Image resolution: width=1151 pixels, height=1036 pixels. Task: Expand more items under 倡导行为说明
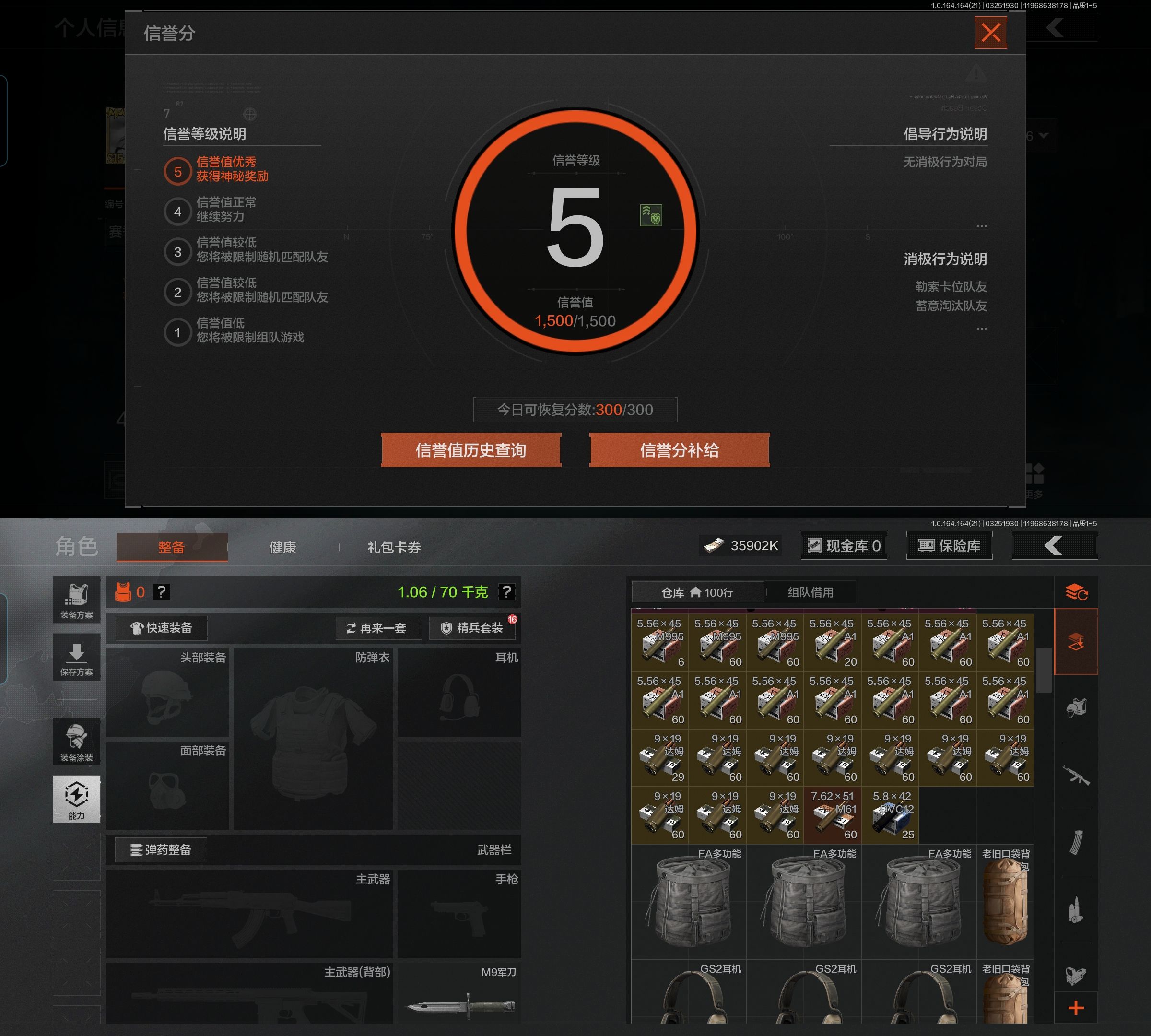(x=981, y=226)
